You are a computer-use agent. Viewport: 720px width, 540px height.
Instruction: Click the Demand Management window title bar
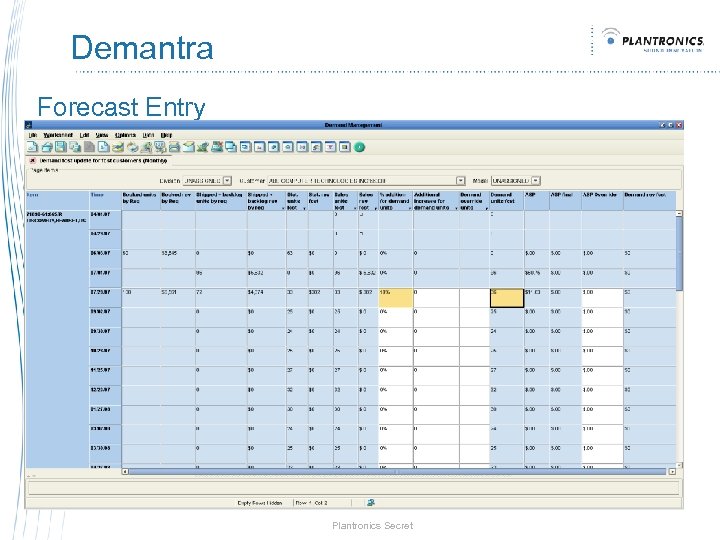(354, 125)
